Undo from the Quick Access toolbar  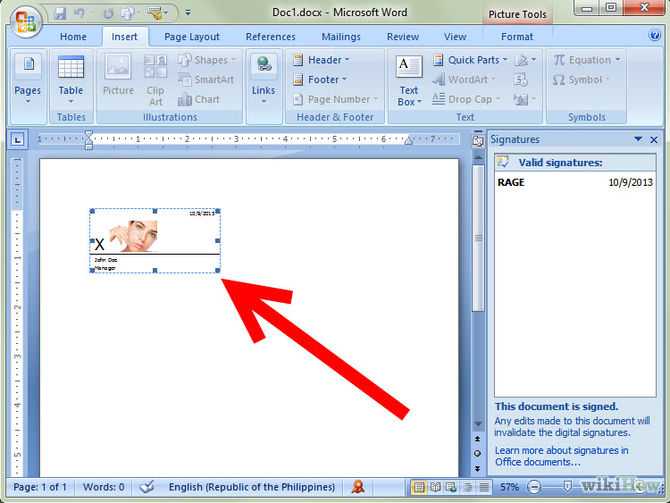(80, 13)
